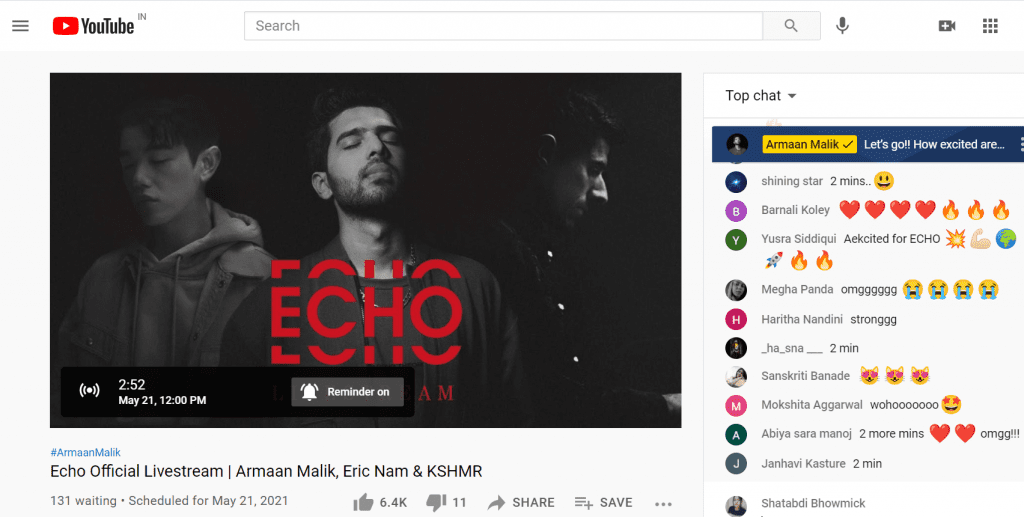Click the YouTube logo home icon
The height and width of the screenshot is (517, 1024).
tap(93, 26)
